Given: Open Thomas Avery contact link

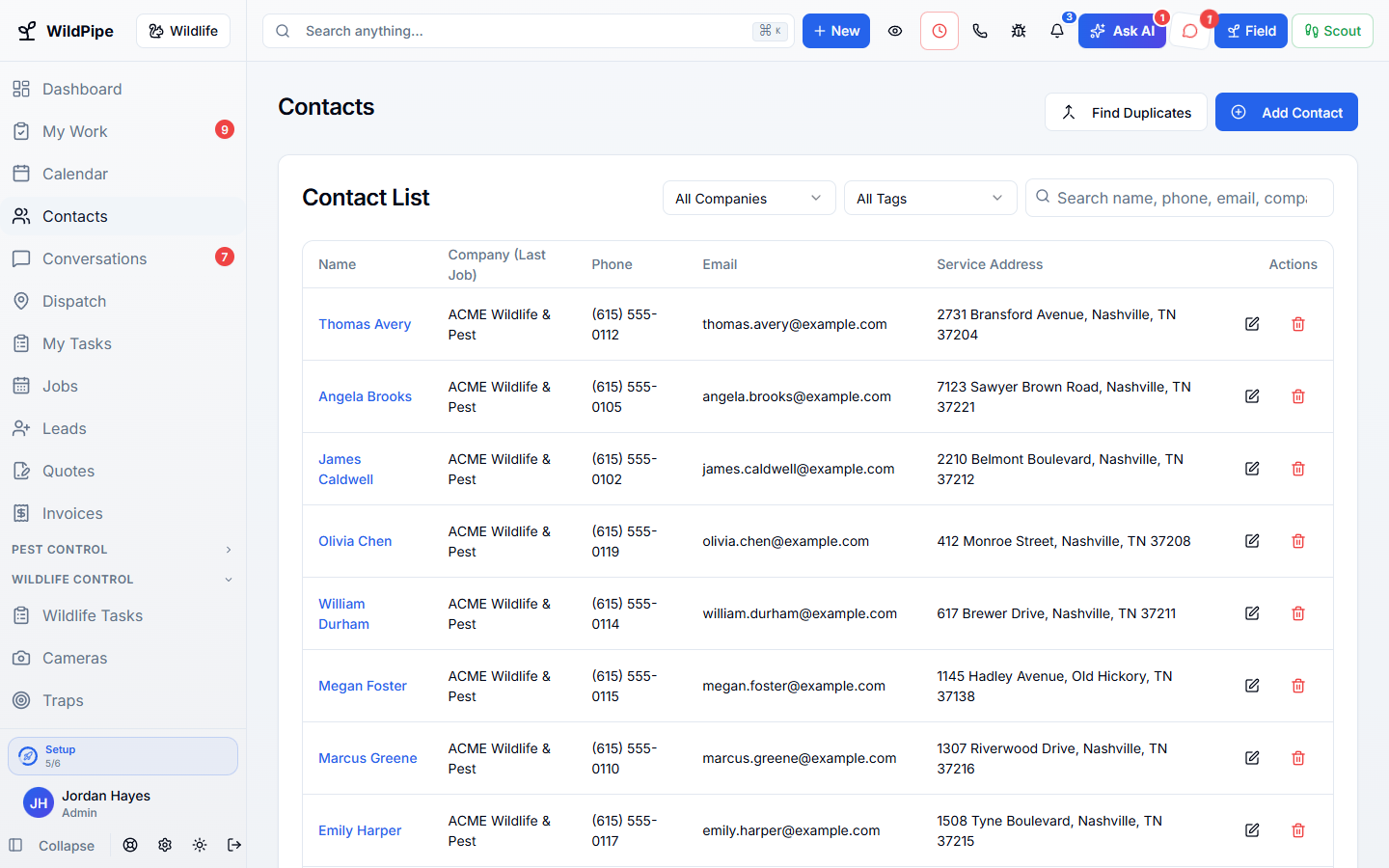Looking at the screenshot, I should (365, 324).
